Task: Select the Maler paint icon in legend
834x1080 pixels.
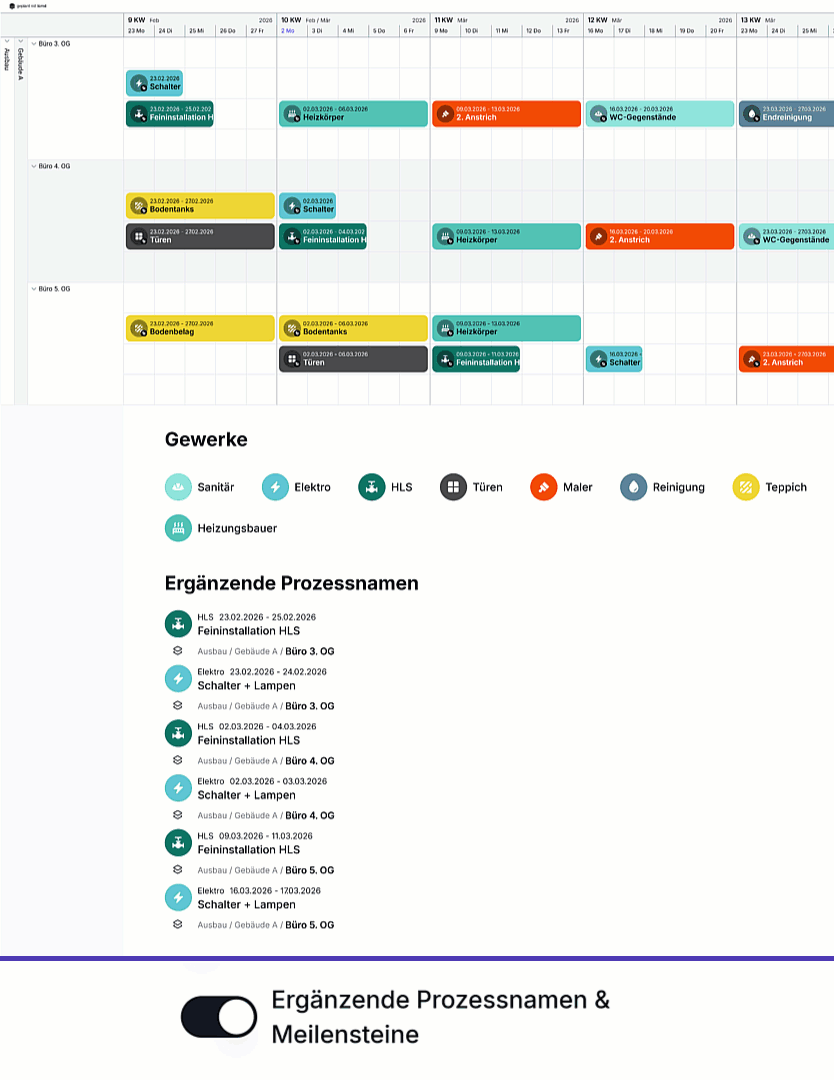Action: pos(543,487)
